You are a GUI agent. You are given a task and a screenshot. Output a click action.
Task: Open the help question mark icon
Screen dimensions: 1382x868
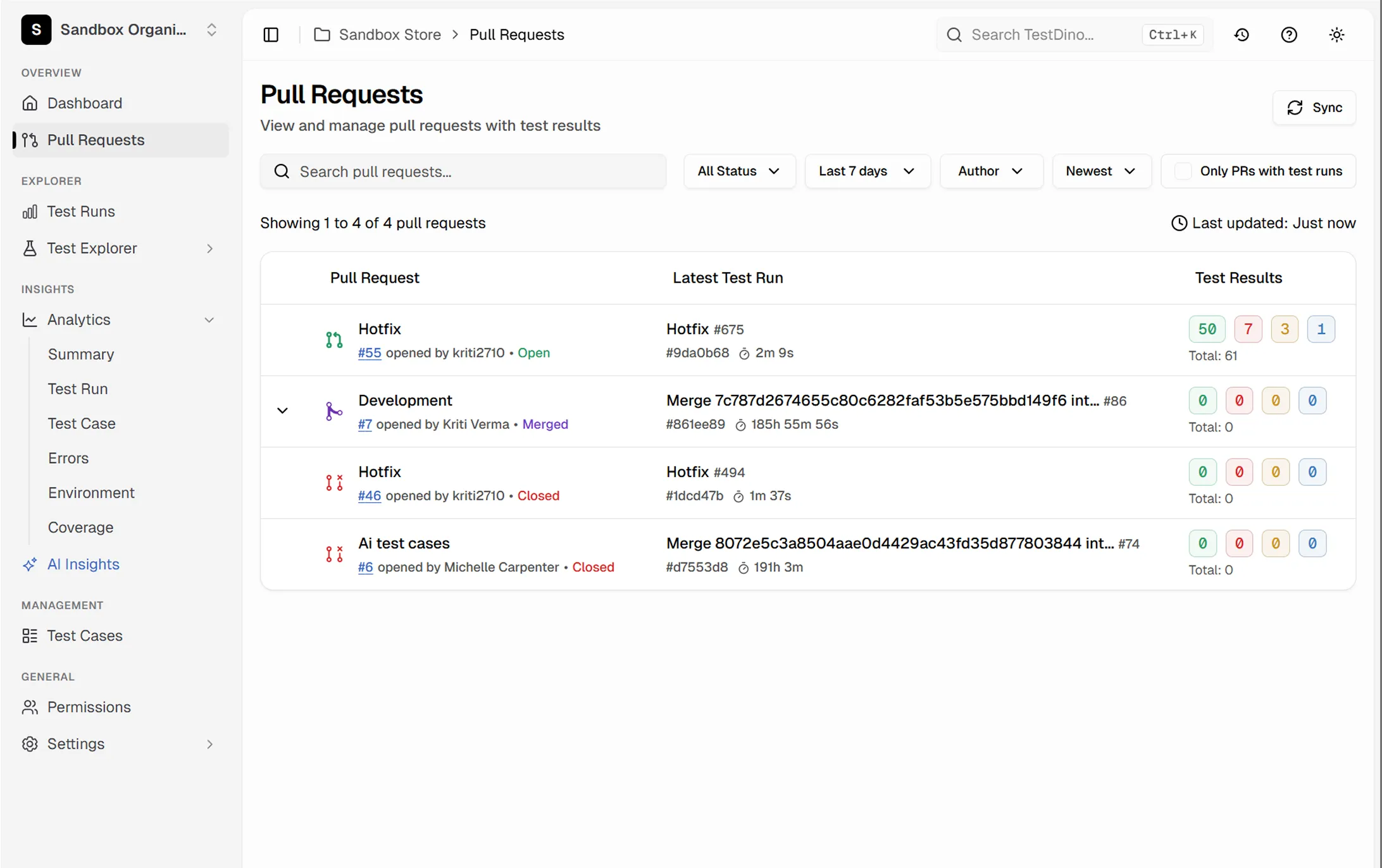[x=1289, y=35]
